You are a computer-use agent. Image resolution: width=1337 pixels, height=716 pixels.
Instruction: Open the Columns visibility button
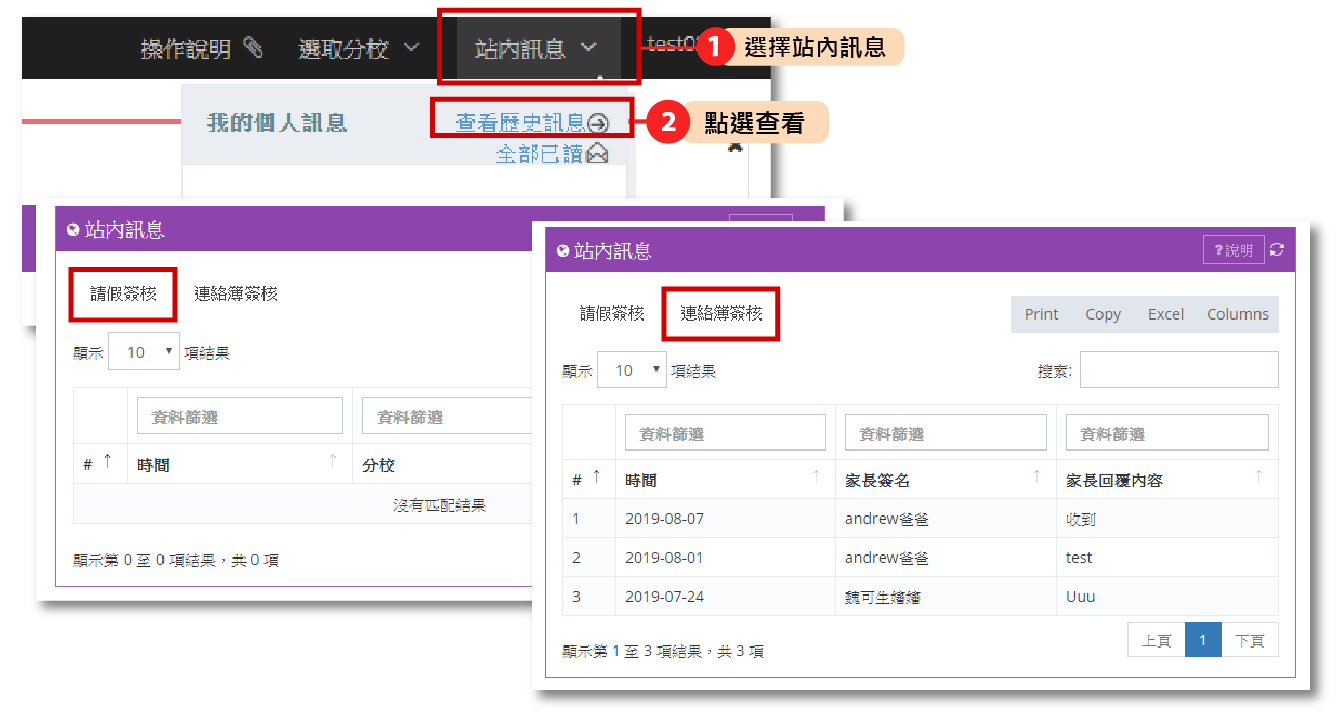click(1237, 314)
